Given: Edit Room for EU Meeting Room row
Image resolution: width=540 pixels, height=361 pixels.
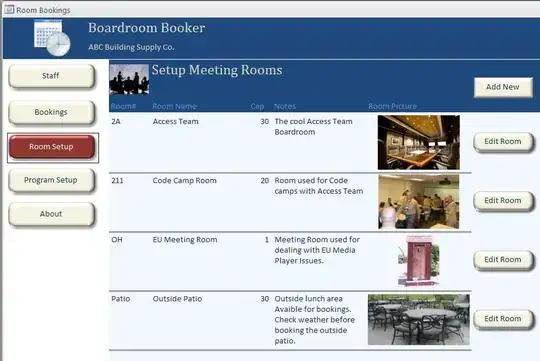Looking at the screenshot, I should click(x=503, y=260).
